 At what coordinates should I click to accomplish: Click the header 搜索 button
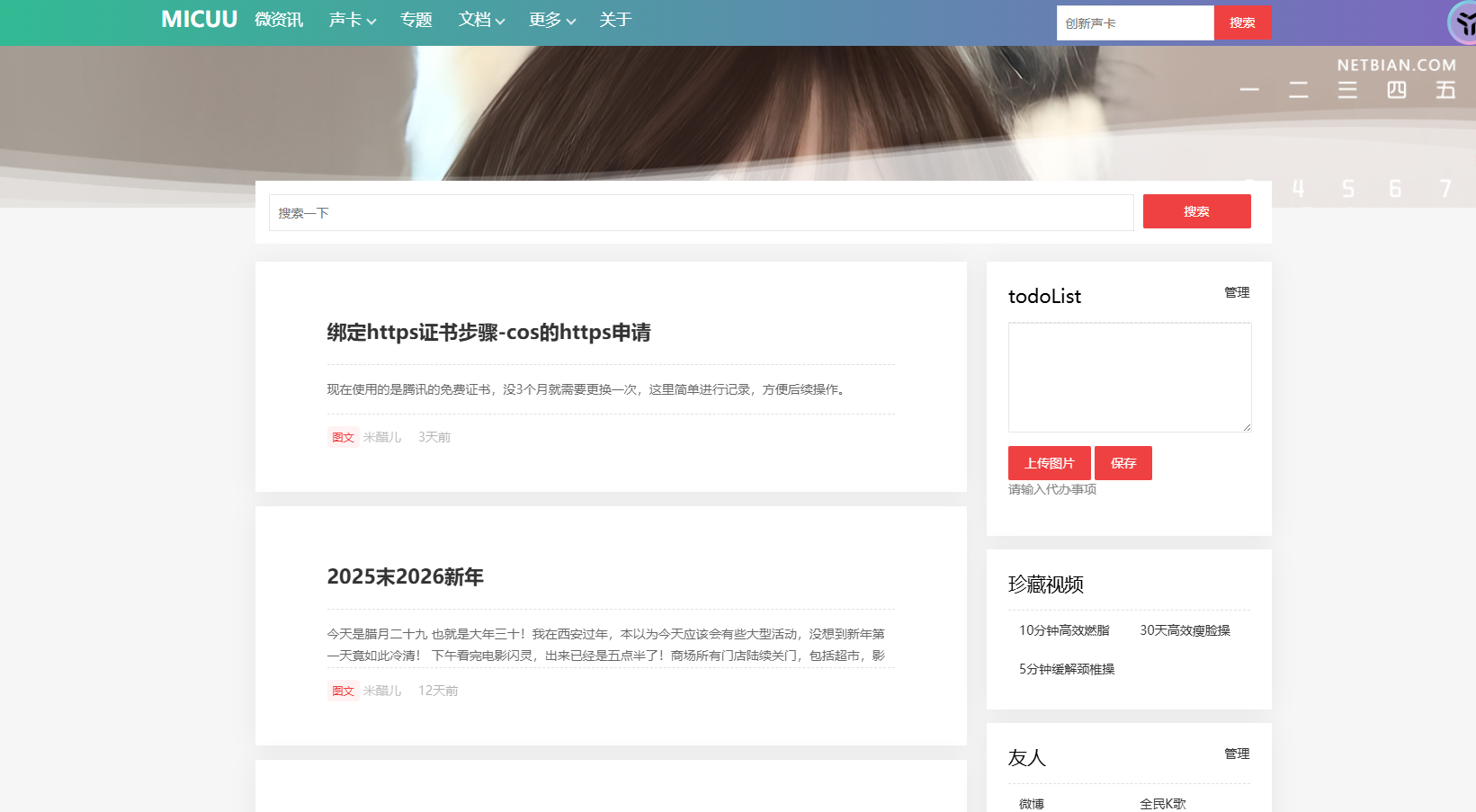click(x=1241, y=22)
